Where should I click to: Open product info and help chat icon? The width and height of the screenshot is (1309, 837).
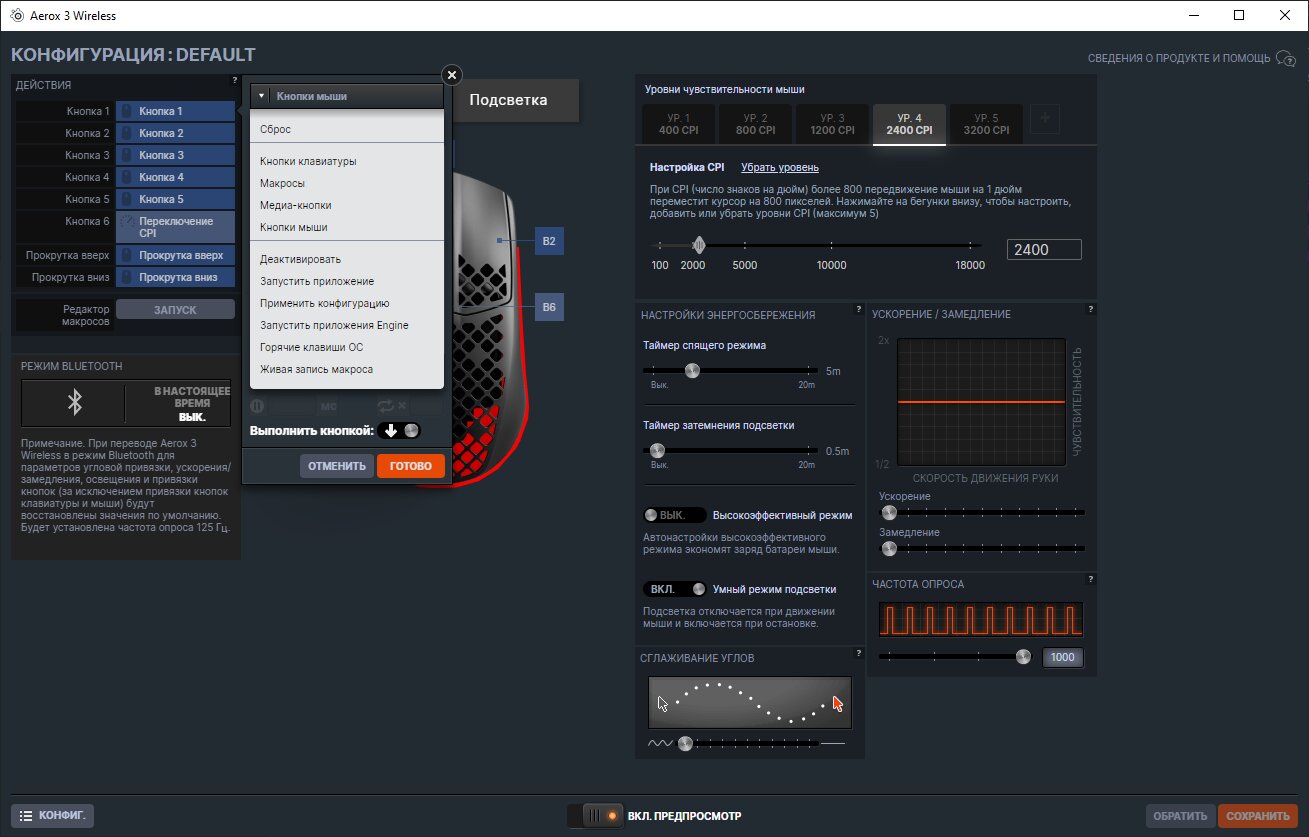point(1286,58)
